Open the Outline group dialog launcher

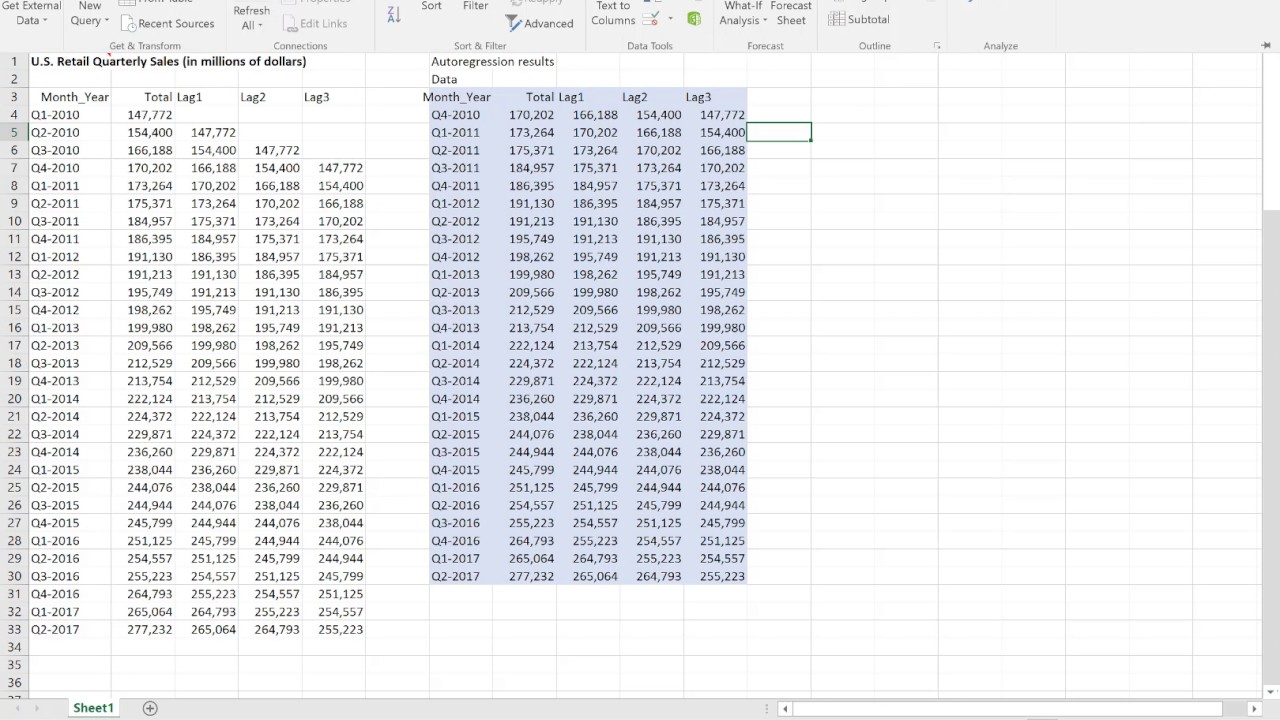937,46
